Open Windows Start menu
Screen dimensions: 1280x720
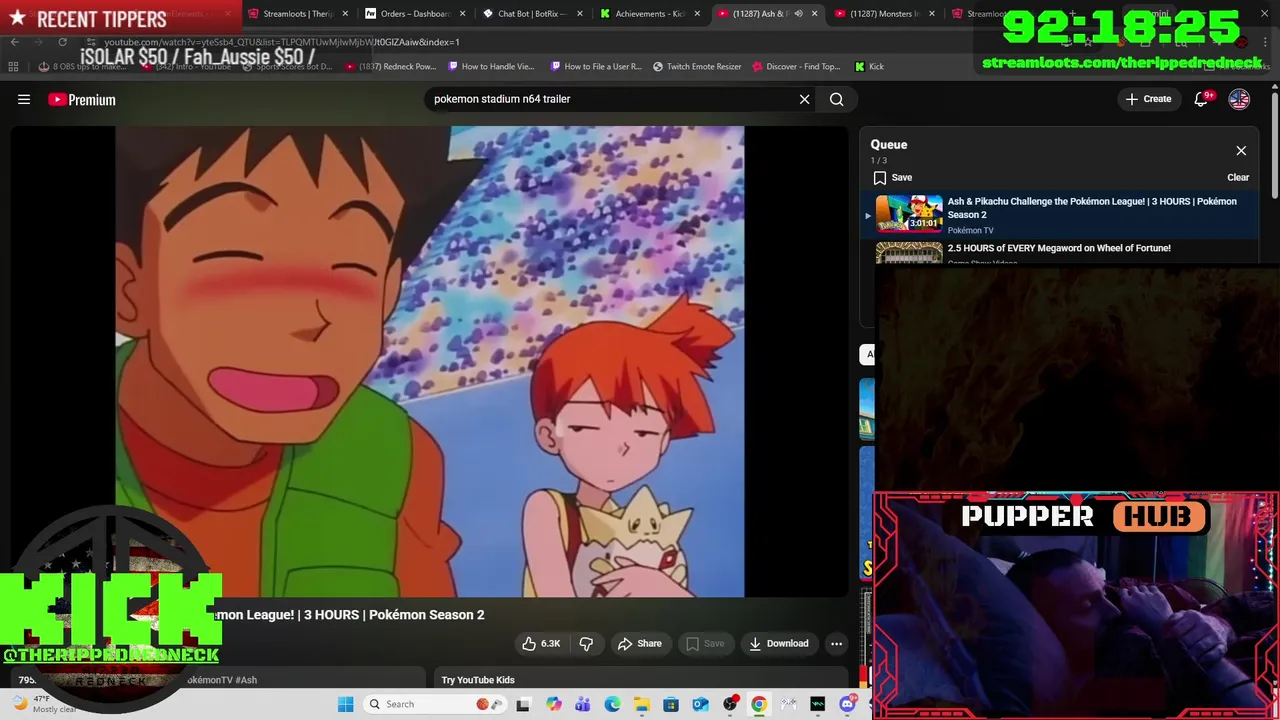[345, 704]
